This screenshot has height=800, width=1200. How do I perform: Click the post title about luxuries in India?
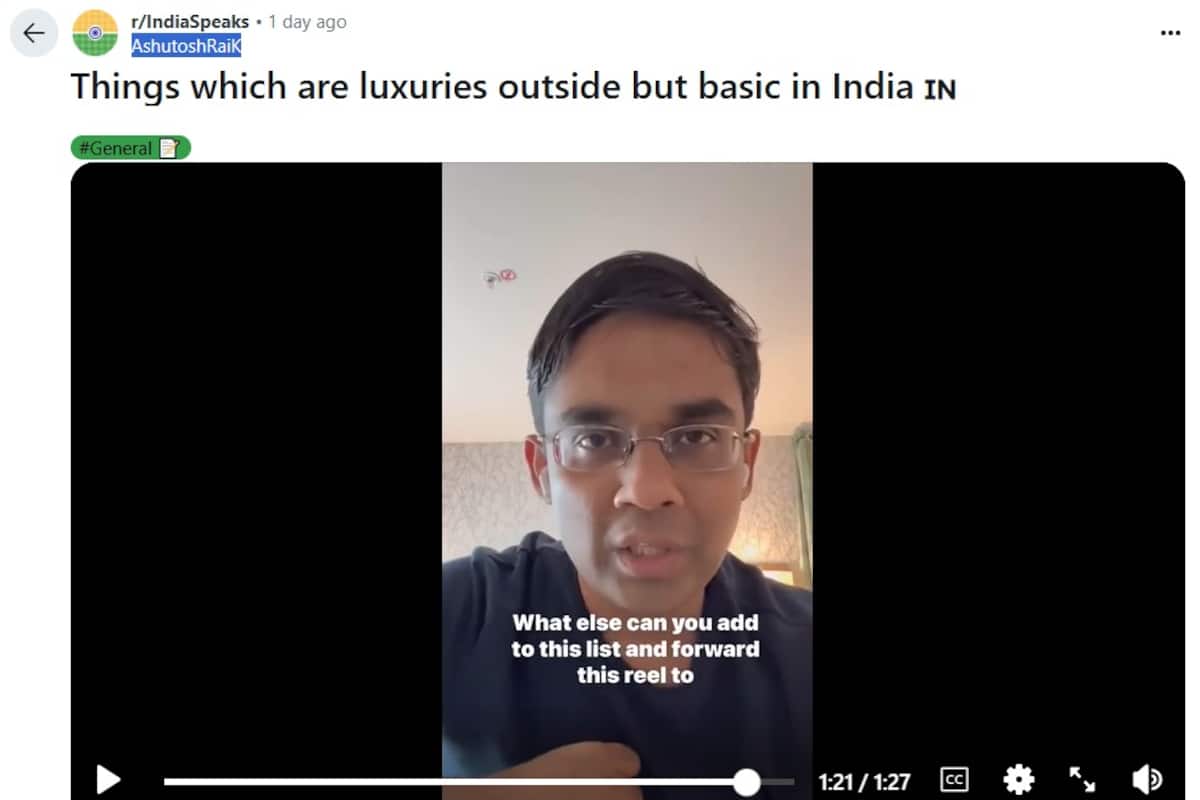[x=513, y=87]
